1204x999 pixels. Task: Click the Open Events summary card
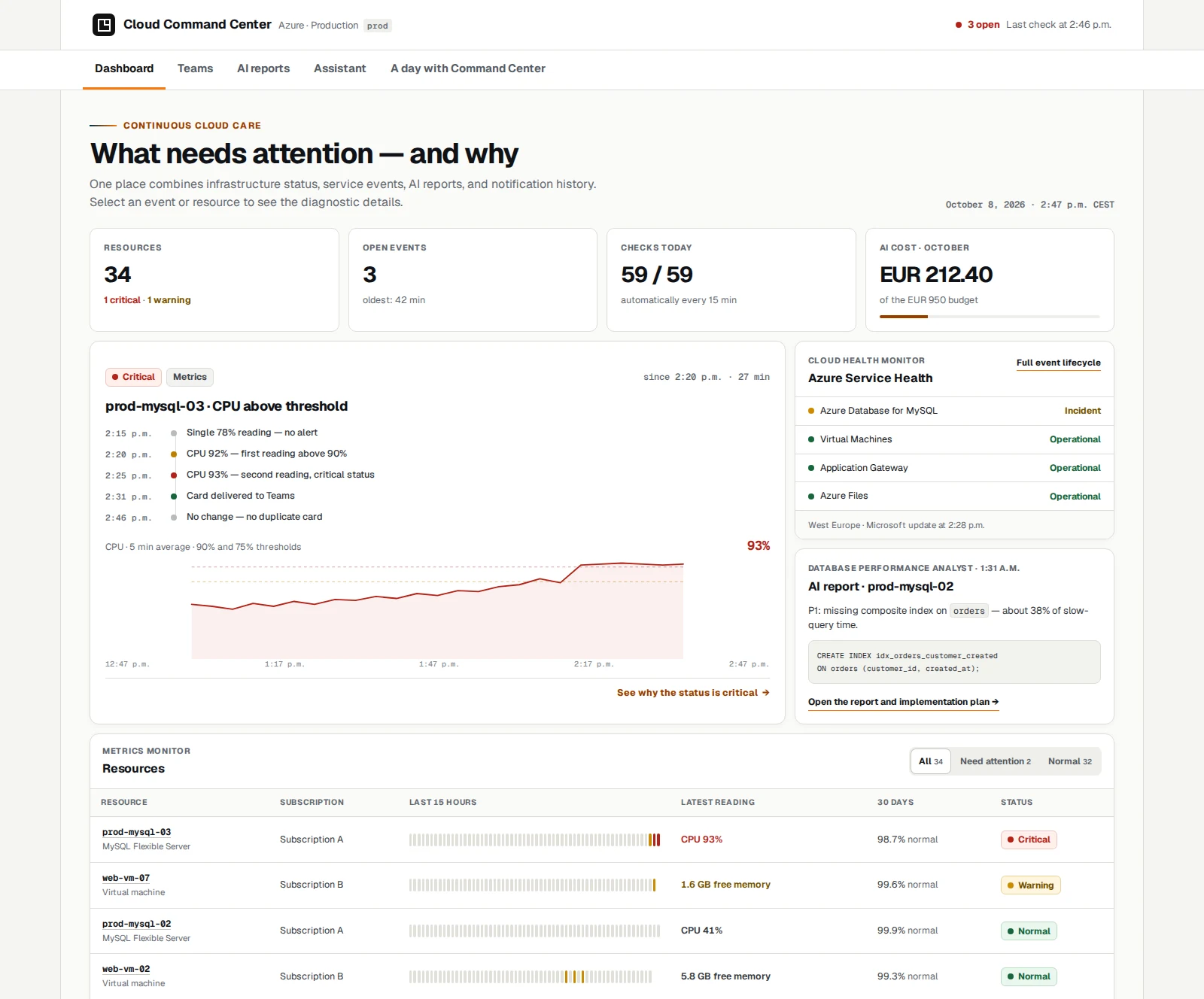coord(473,280)
